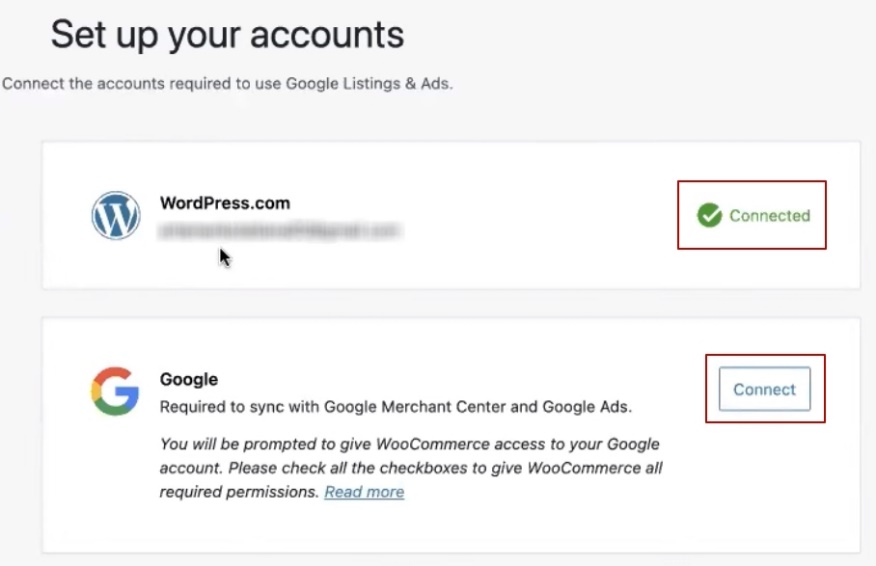Click the Google G logo icon
This screenshot has width=876, height=566.
tap(115, 391)
